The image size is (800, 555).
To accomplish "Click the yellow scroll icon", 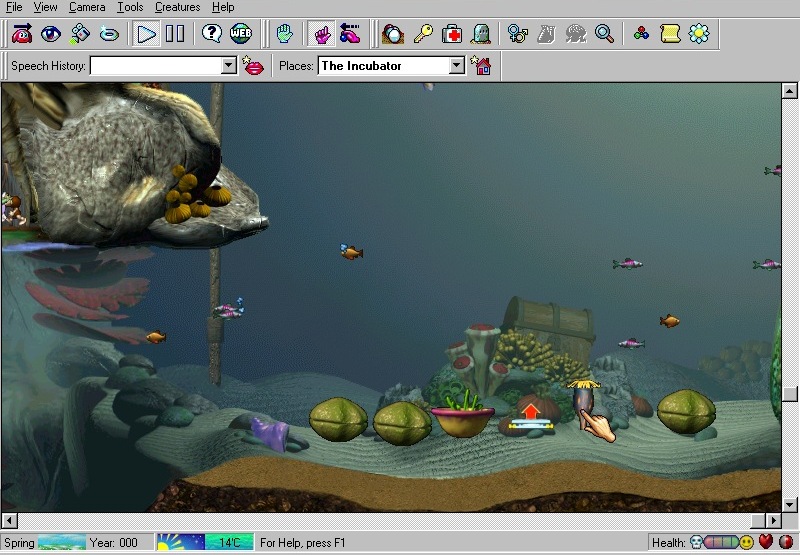I will (670, 34).
